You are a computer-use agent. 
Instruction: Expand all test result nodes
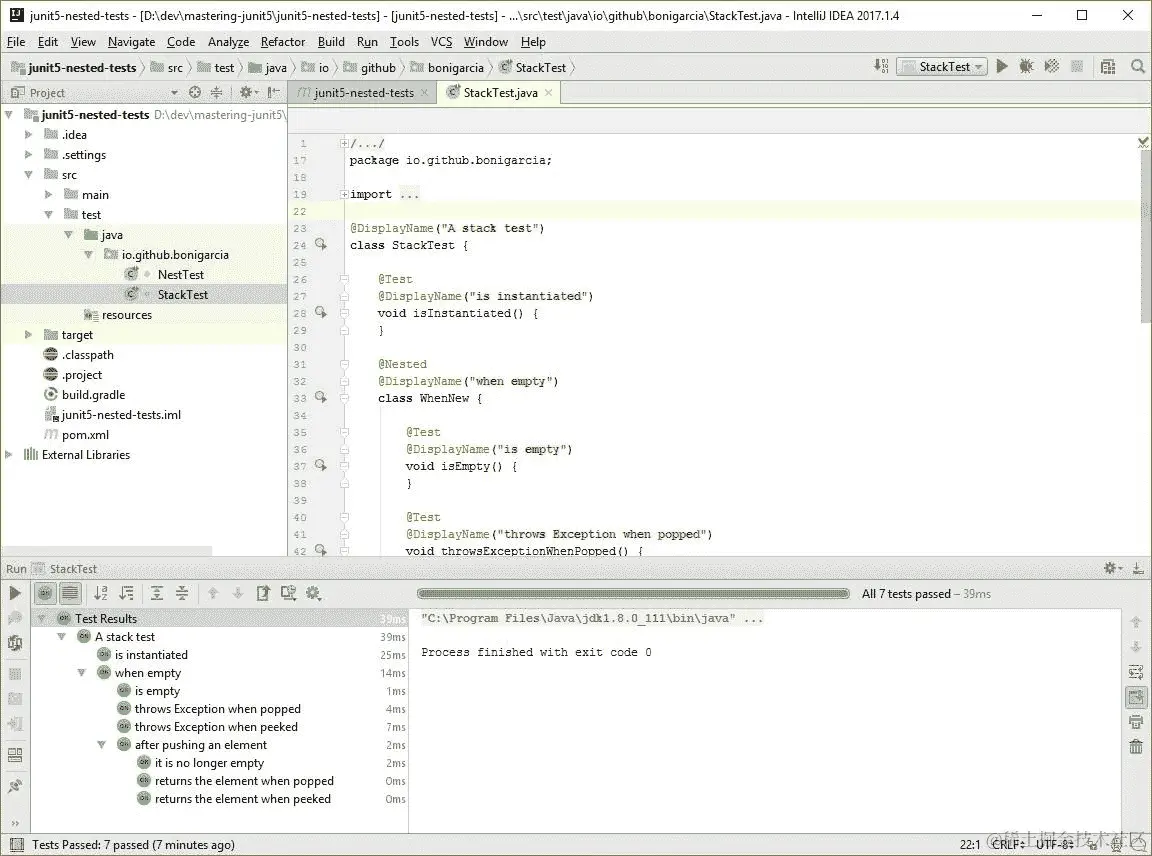[156, 593]
